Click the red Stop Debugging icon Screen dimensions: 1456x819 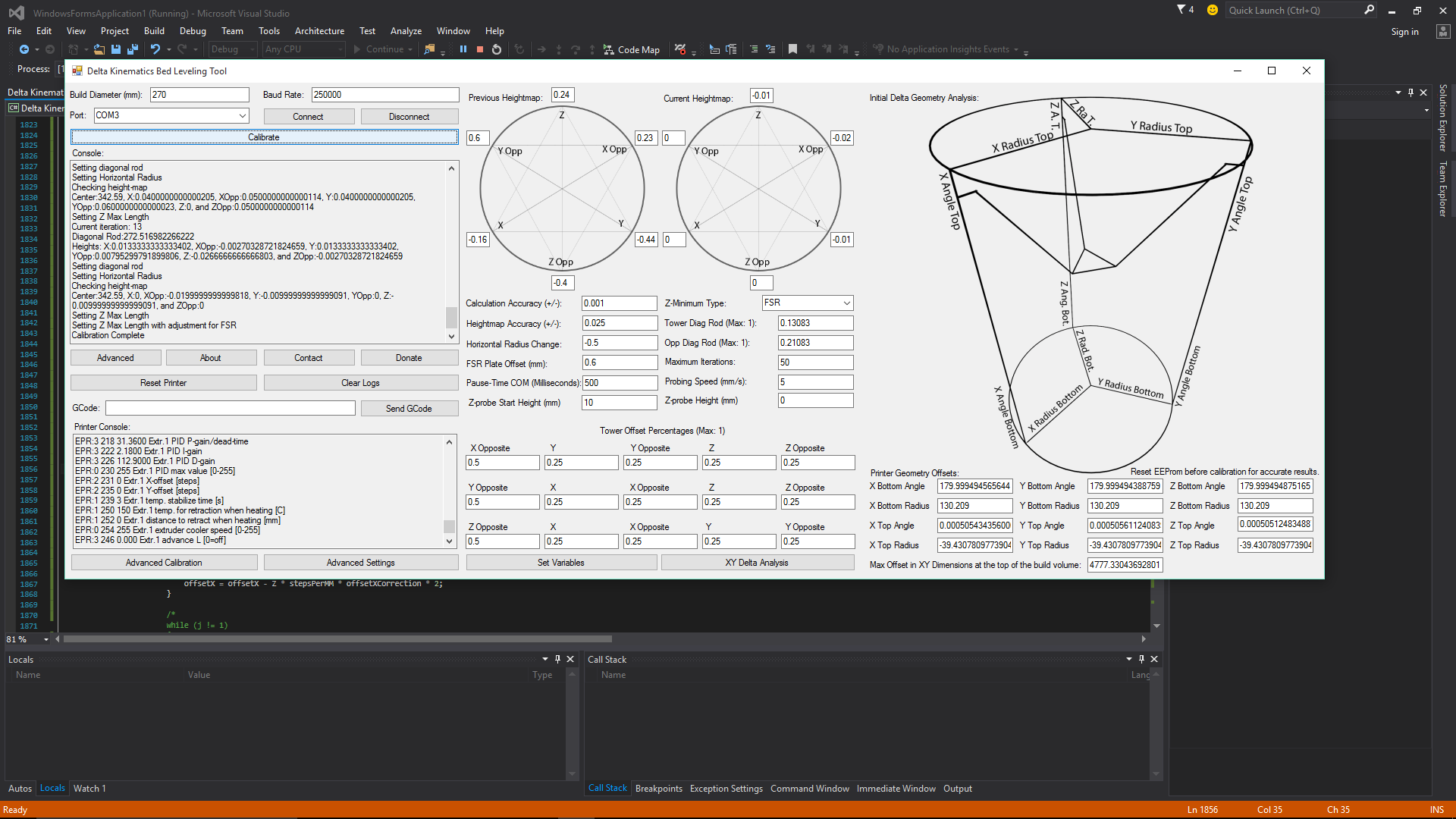(x=480, y=49)
